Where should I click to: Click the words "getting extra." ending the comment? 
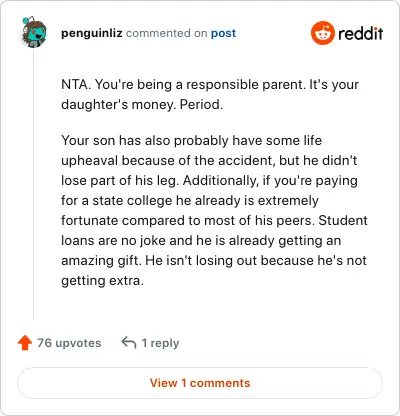tap(102, 281)
